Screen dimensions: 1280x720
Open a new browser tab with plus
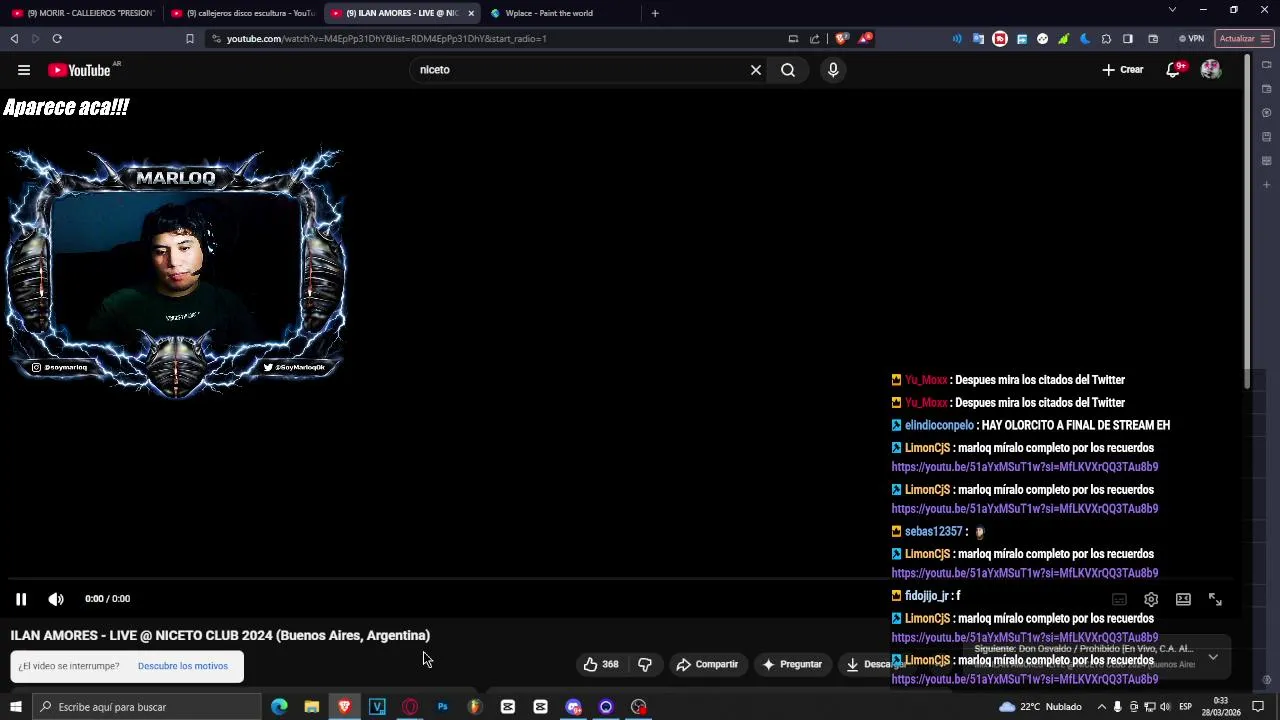[655, 13]
